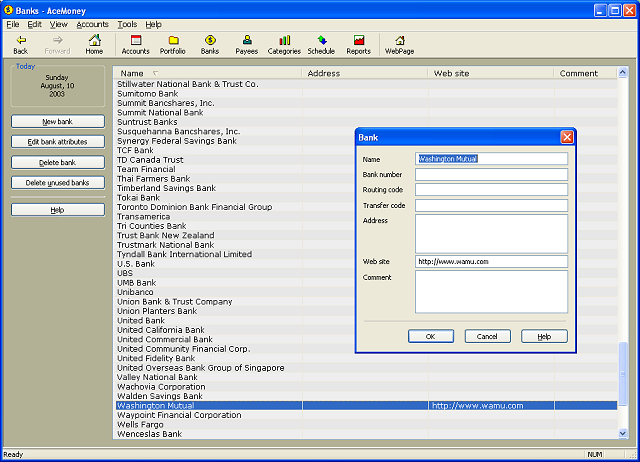Click the Routing code input field
This screenshot has width=640, height=462.
coord(491,190)
